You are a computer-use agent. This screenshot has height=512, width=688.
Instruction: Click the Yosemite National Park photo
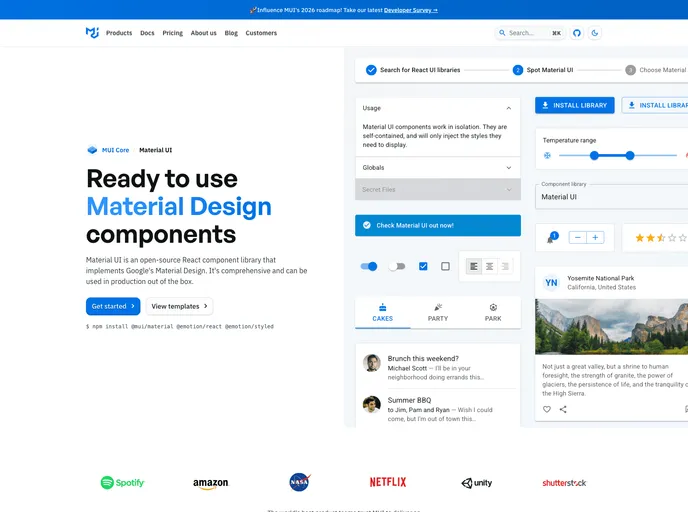click(x=612, y=327)
